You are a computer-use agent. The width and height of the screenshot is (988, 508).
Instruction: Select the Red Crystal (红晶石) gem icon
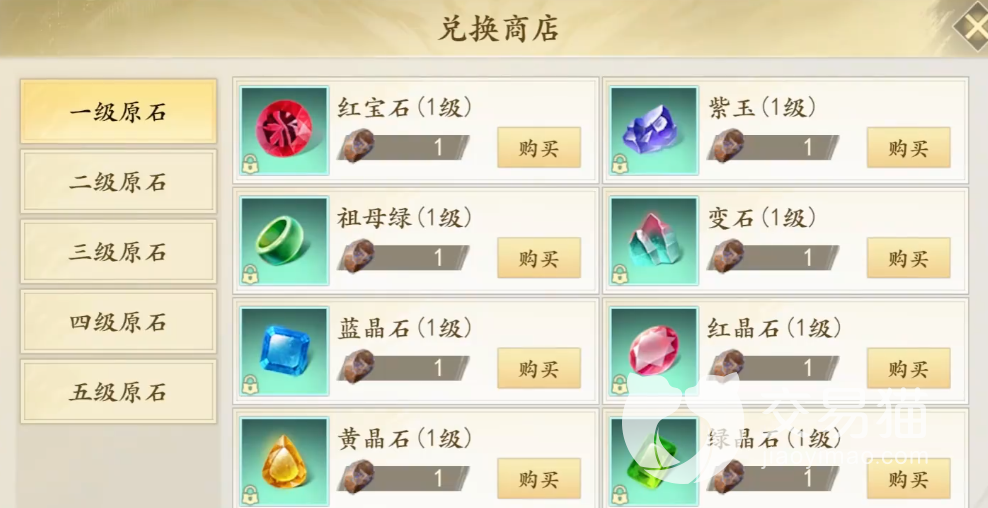click(654, 351)
